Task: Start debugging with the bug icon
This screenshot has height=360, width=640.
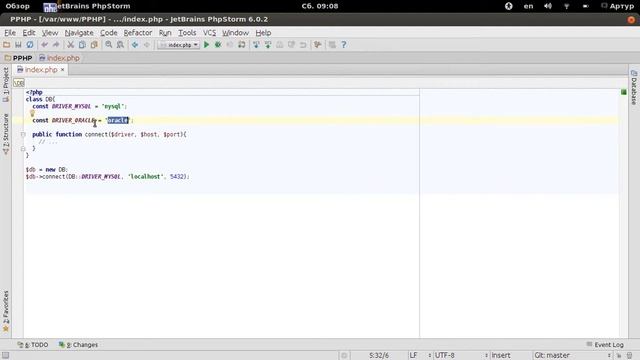Action: tap(218, 44)
